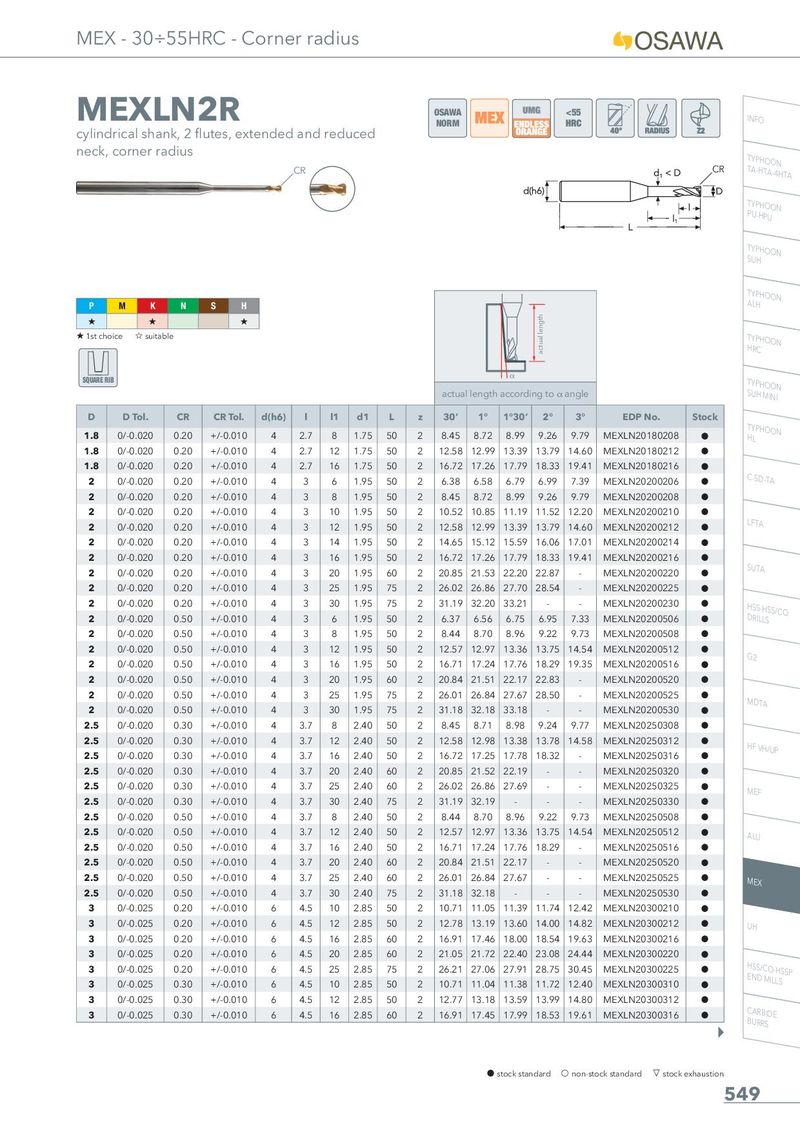Click the 1°30' column header

point(516,417)
